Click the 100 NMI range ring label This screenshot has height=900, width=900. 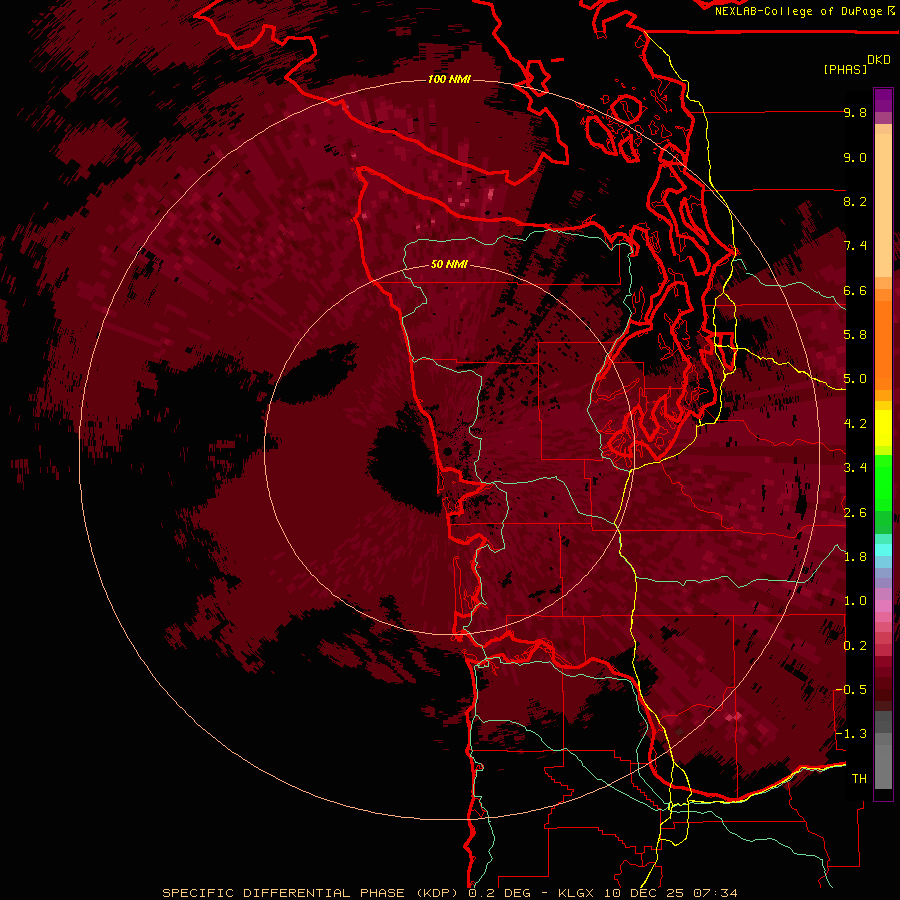pos(449,79)
